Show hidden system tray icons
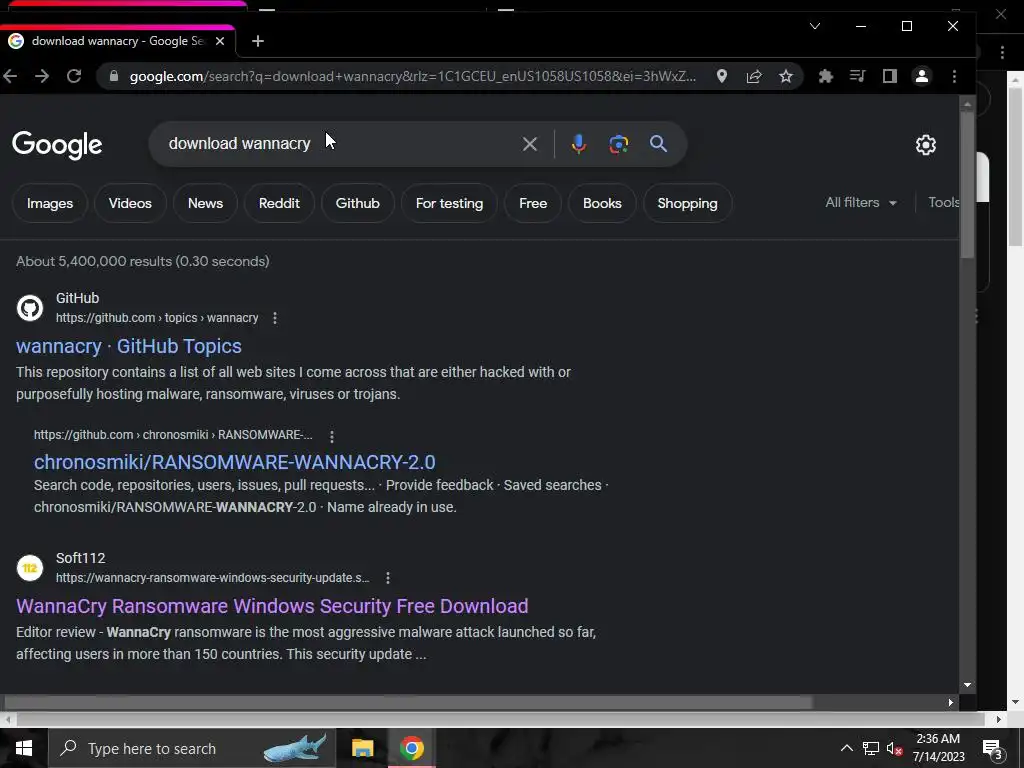Image resolution: width=1024 pixels, height=768 pixels. pyautogui.click(x=846, y=748)
